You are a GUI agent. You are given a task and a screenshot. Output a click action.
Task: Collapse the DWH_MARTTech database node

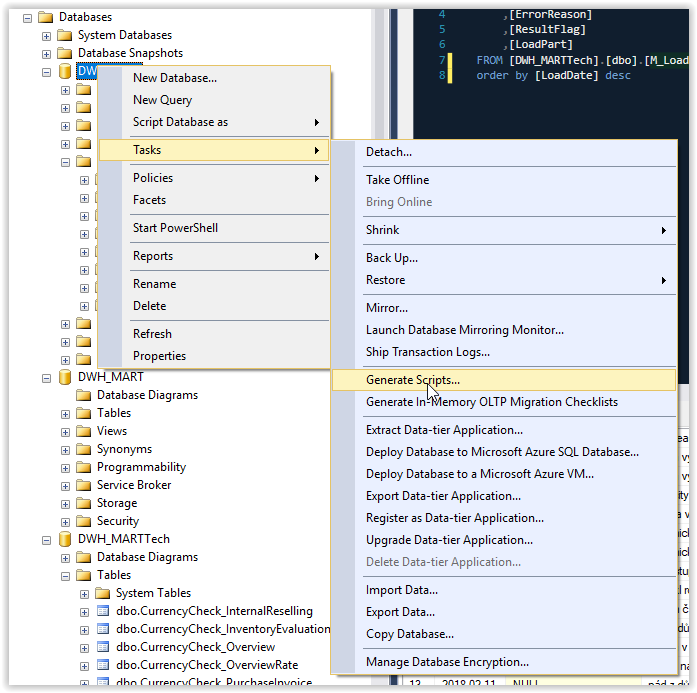point(46,540)
